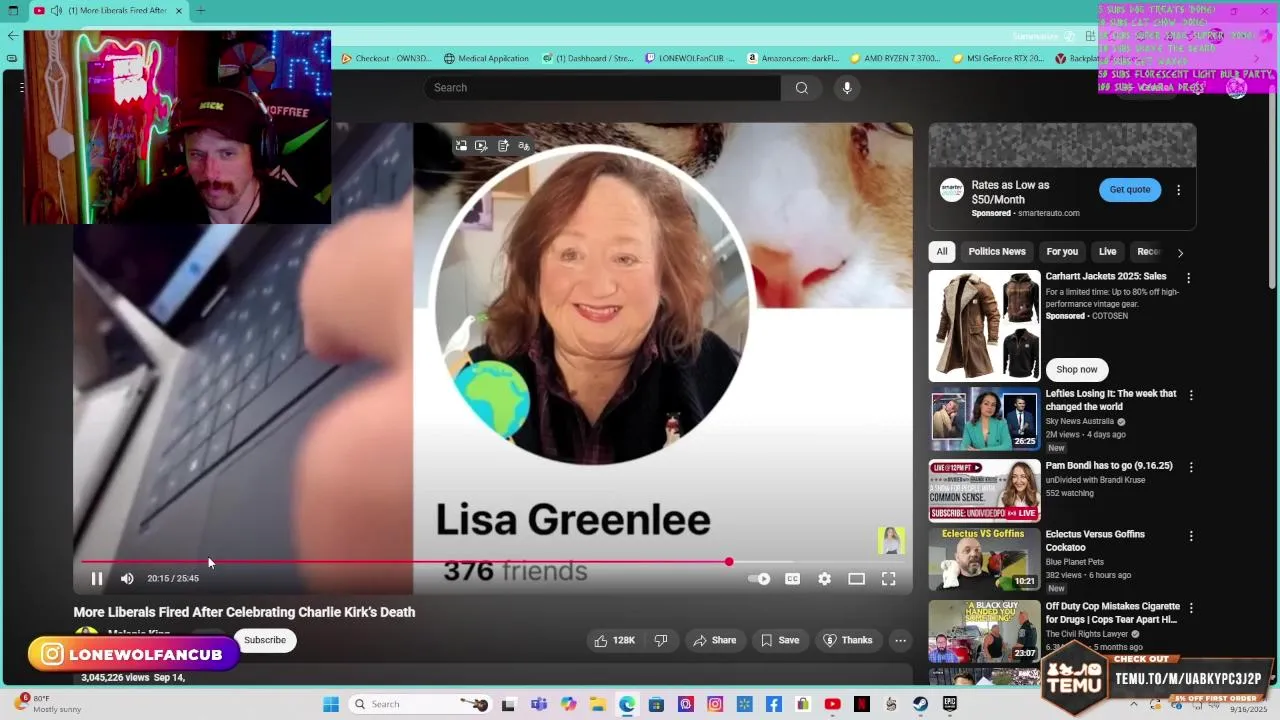This screenshot has height=720, width=1280.
Task: Select the For you chip
Action: (1062, 252)
